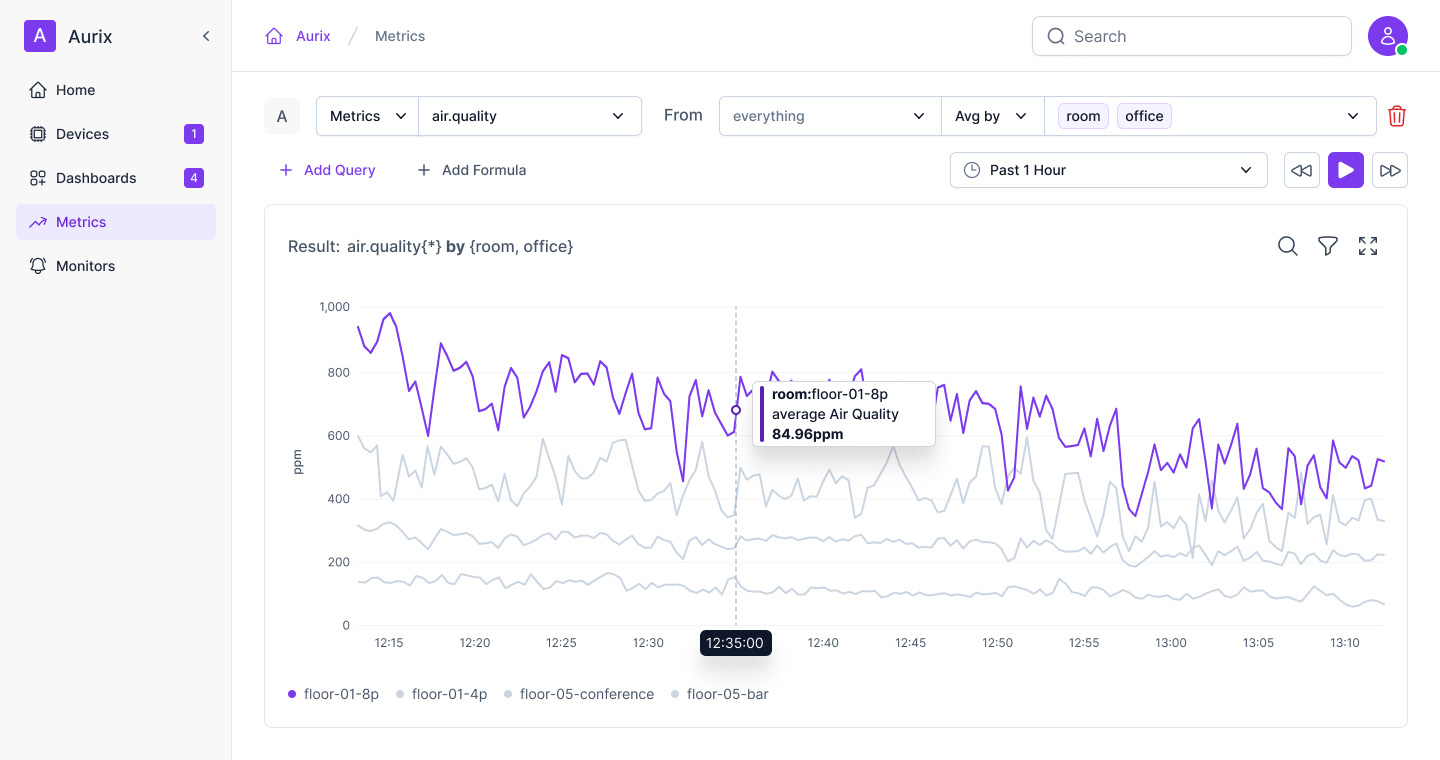Image resolution: width=1440 pixels, height=760 pixels.
Task: Open the Past 1 Hour time range dropdown
Action: pos(1108,170)
